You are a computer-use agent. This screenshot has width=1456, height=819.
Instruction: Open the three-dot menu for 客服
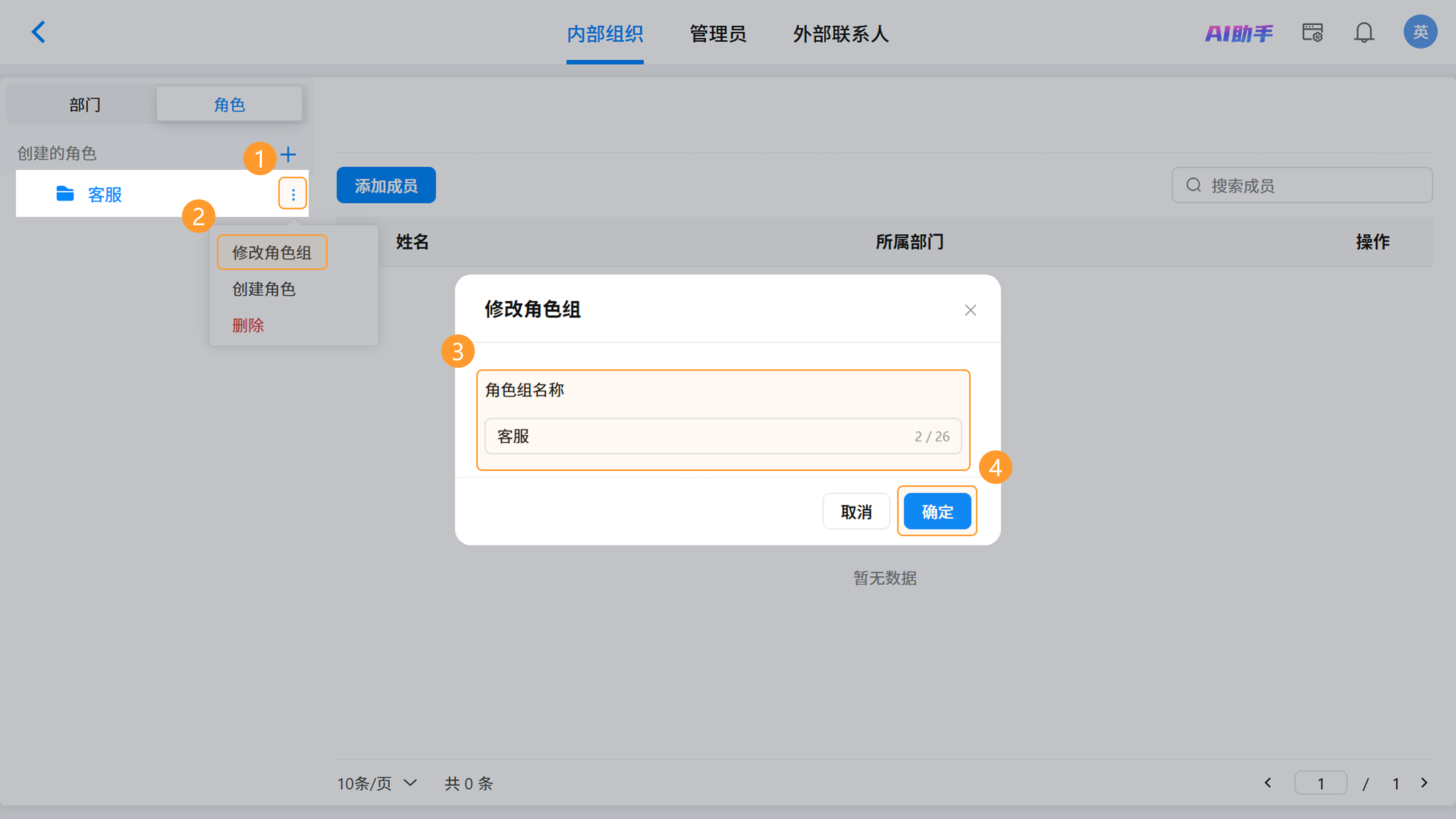[293, 195]
